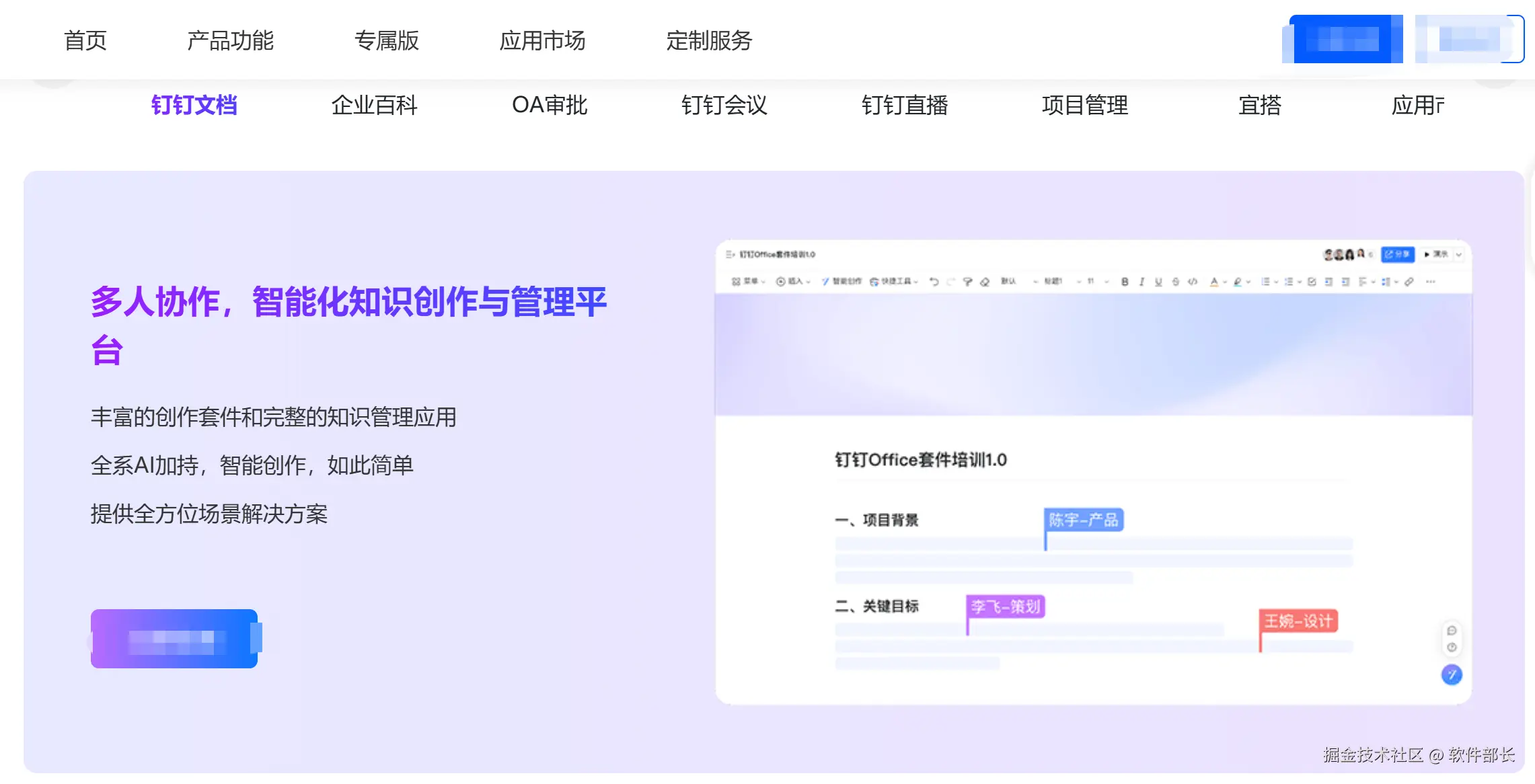1535x784 pixels.
Task: Click the round blue assistant icon
Action: [1452, 674]
